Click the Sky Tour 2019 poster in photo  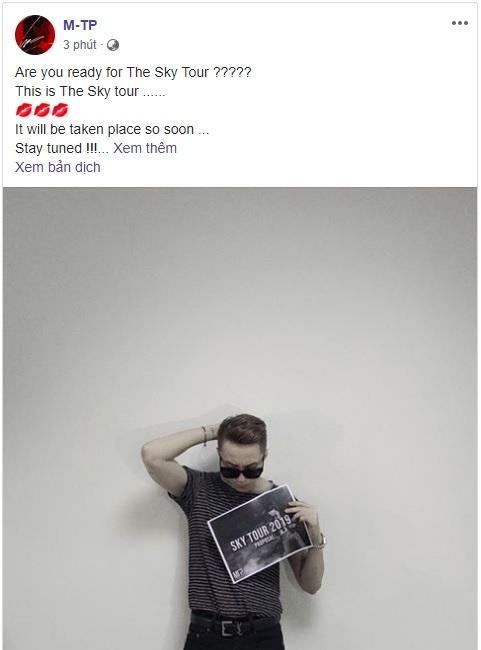259,534
